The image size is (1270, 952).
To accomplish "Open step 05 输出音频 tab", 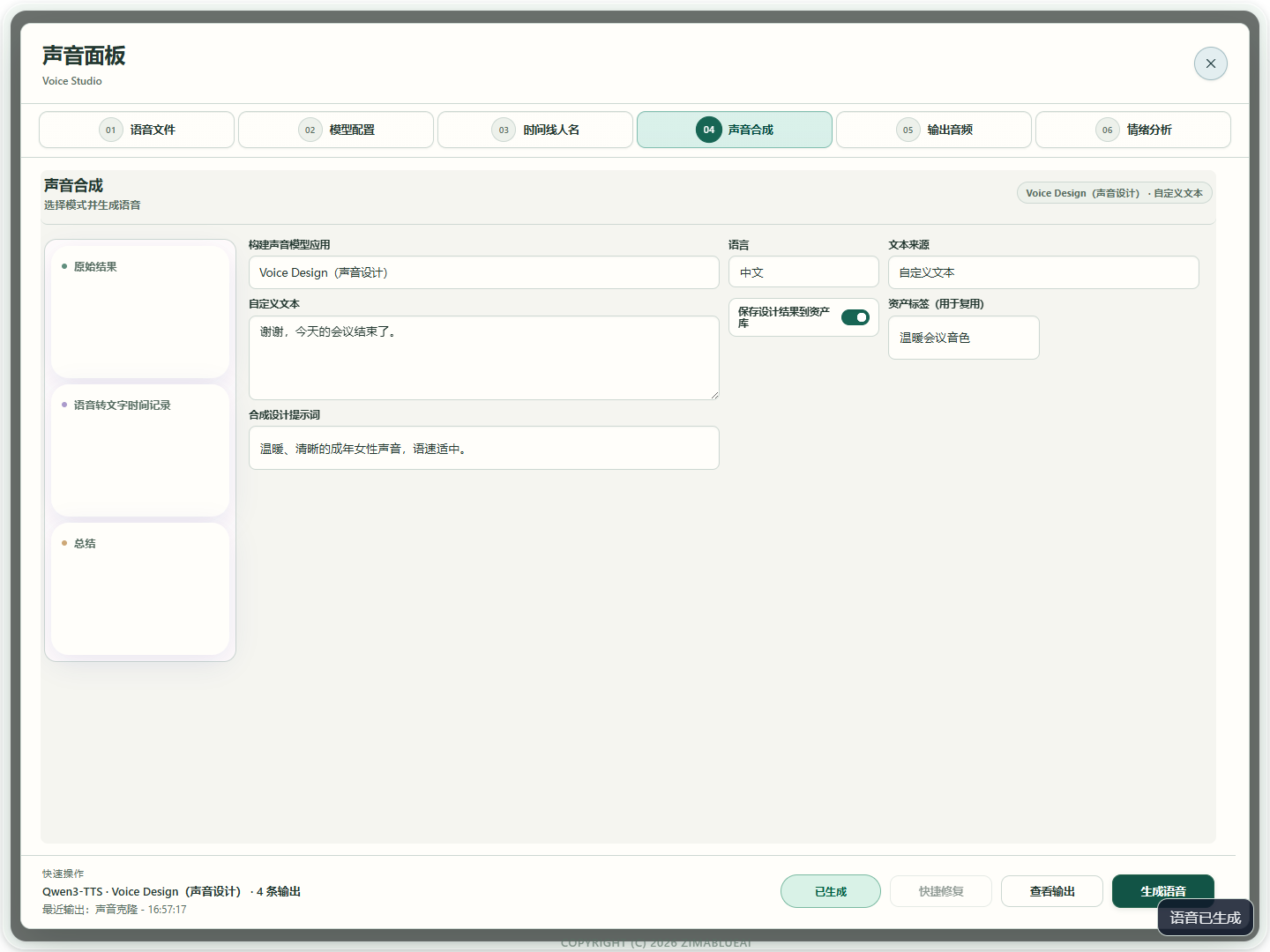I will (x=934, y=130).
